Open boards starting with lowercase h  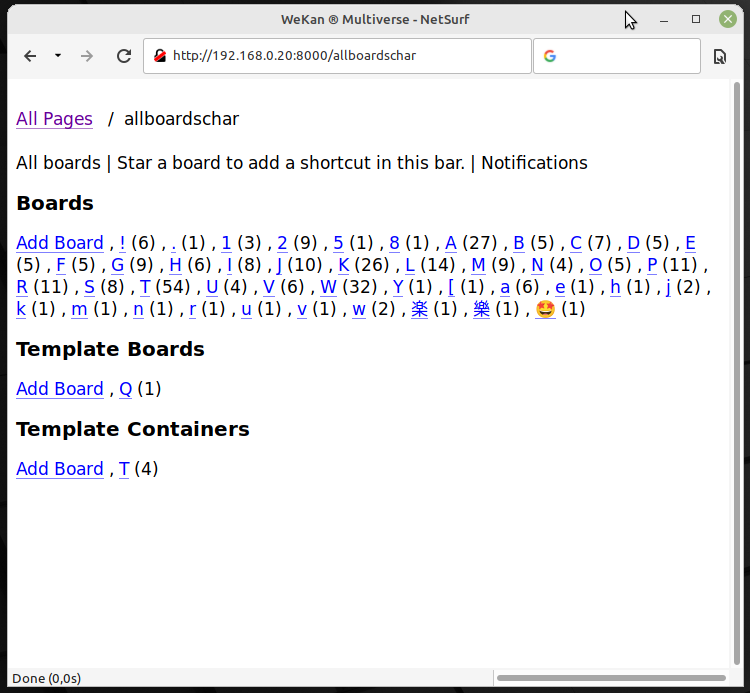coord(616,287)
